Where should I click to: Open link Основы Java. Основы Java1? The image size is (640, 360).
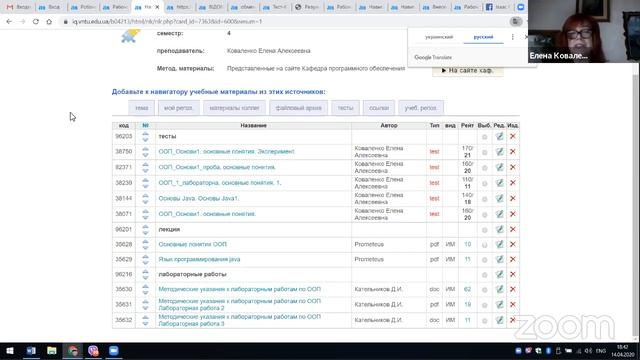(x=199, y=198)
